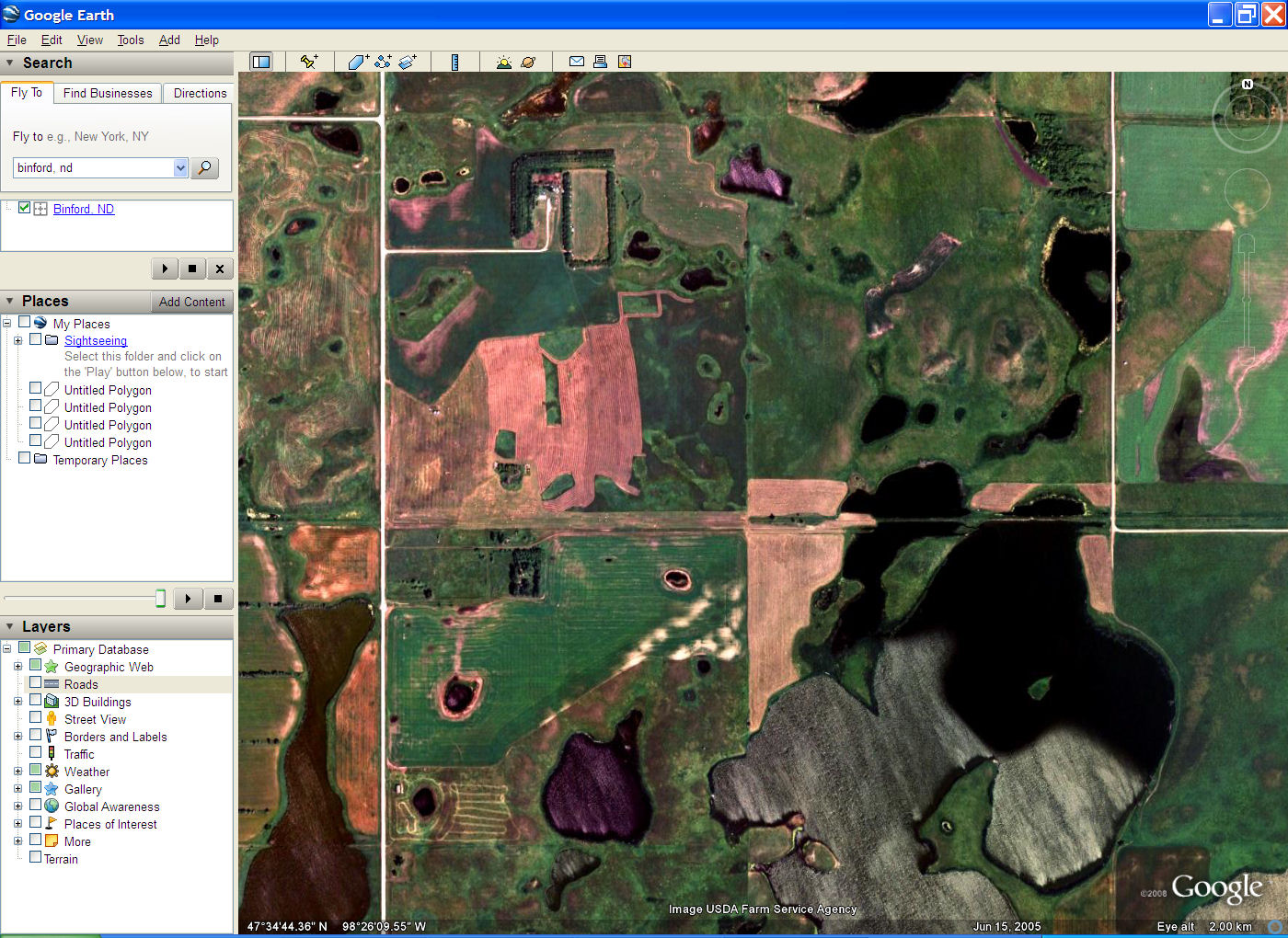The width and height of the screenshot is (1288, 938).
Task: Toggle the Temporary Places checkbox
Action: tap(25, 459)
